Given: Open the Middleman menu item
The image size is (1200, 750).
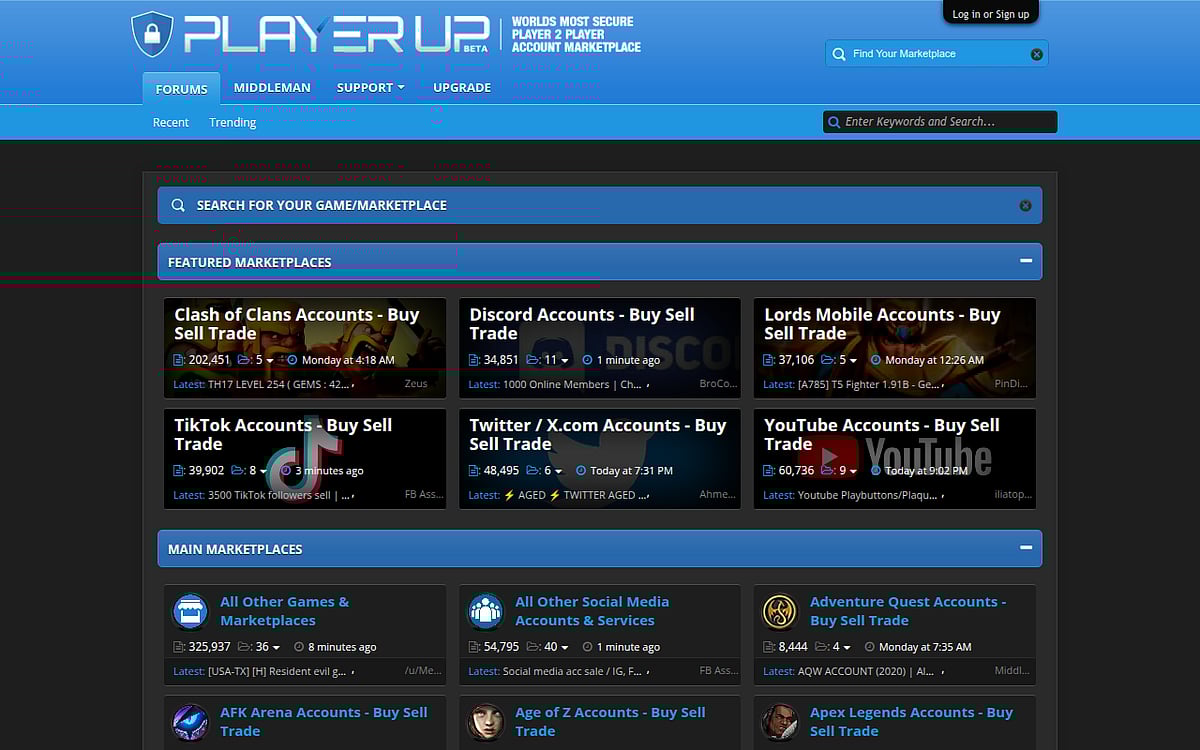Looking at the screenshot, I should click(272, 87).
